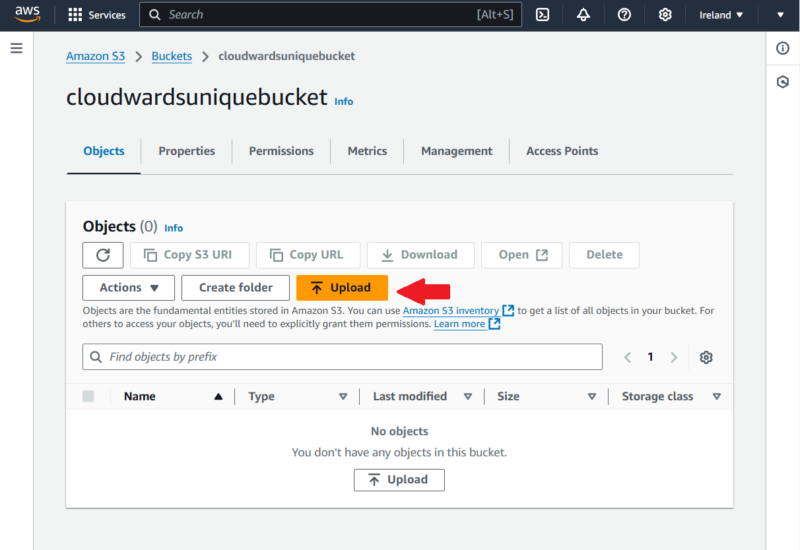Switch to the Metrics tab
800x550 pixels.
367,151
